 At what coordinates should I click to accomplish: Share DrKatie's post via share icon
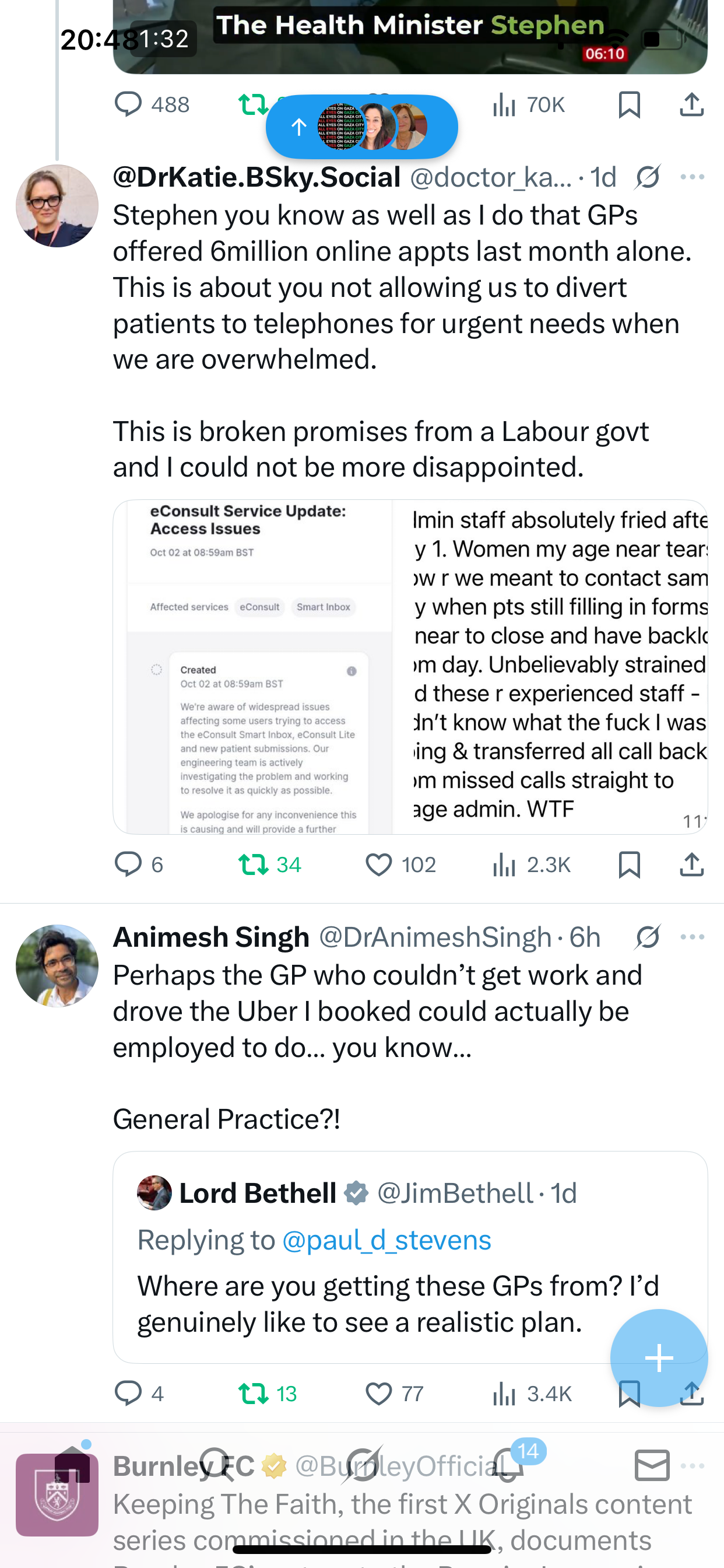pyautogui.click(x=691, y=864)
